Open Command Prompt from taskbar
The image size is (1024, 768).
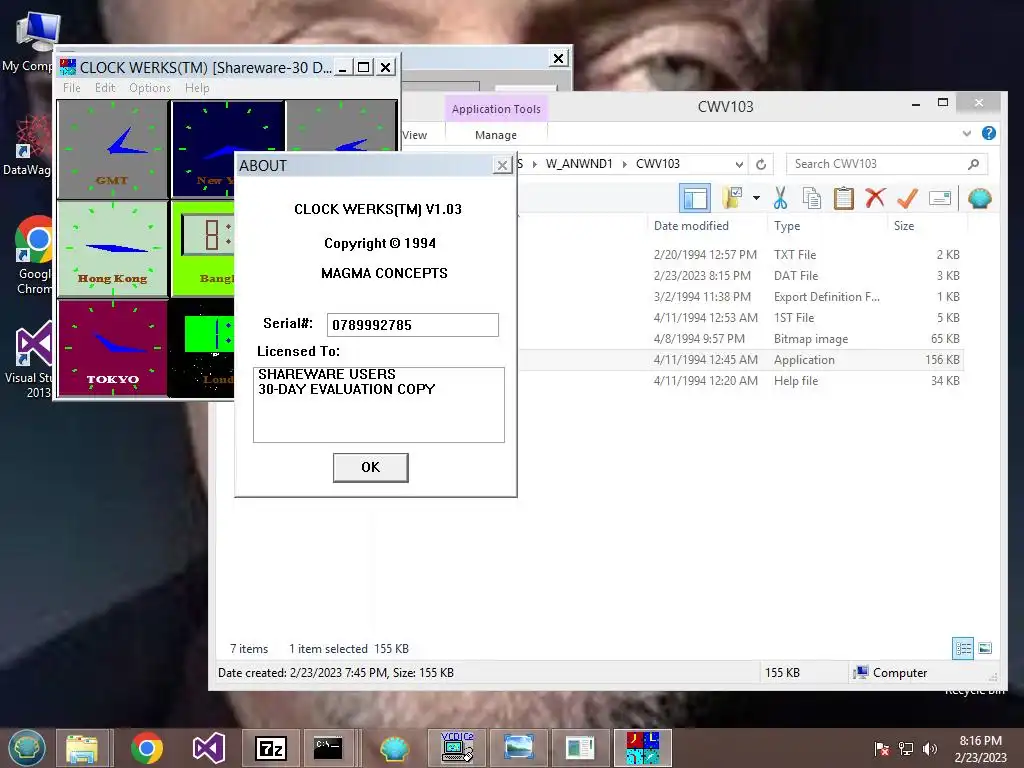(x=328, y=748)
